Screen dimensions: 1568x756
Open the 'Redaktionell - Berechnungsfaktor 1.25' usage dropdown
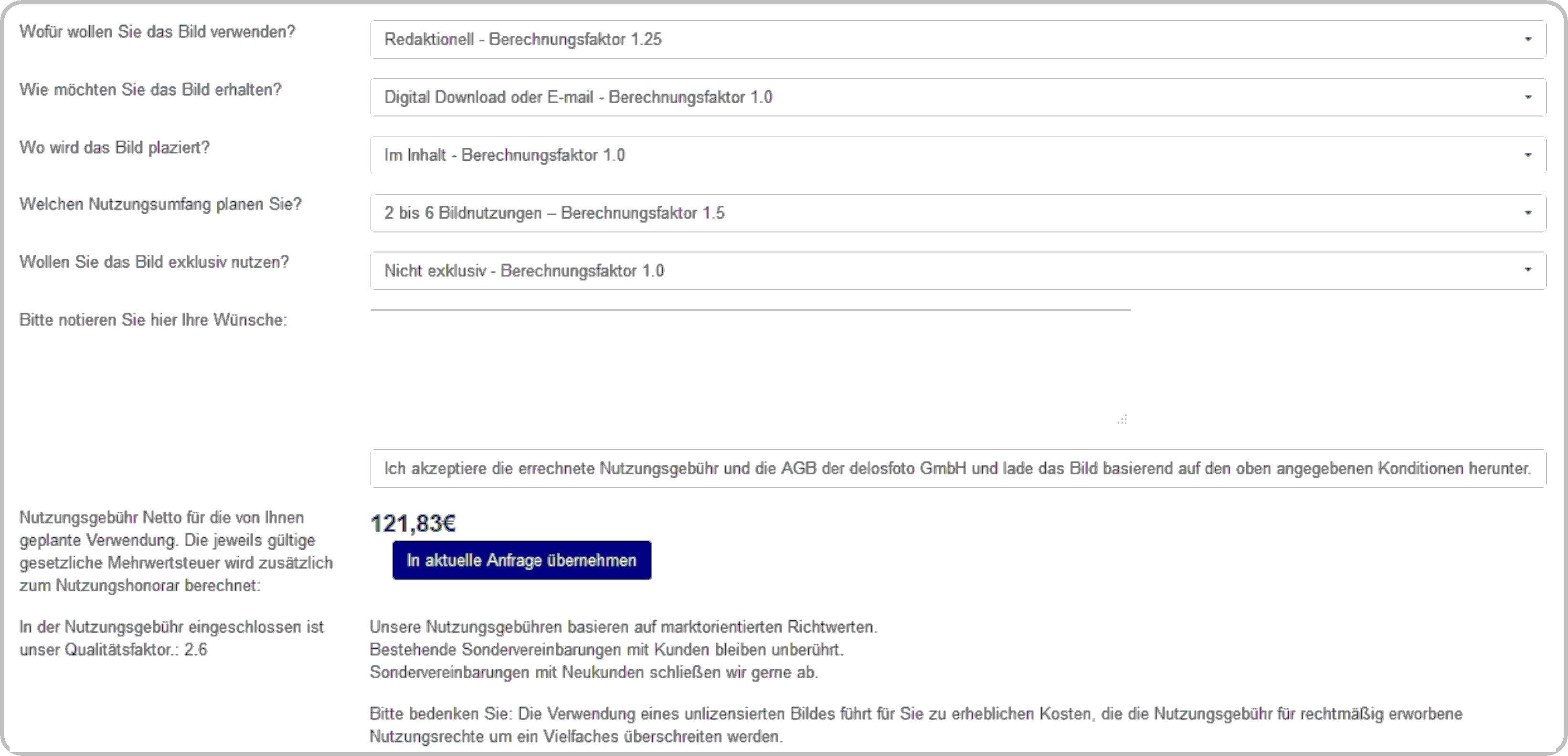pos(957,40)
